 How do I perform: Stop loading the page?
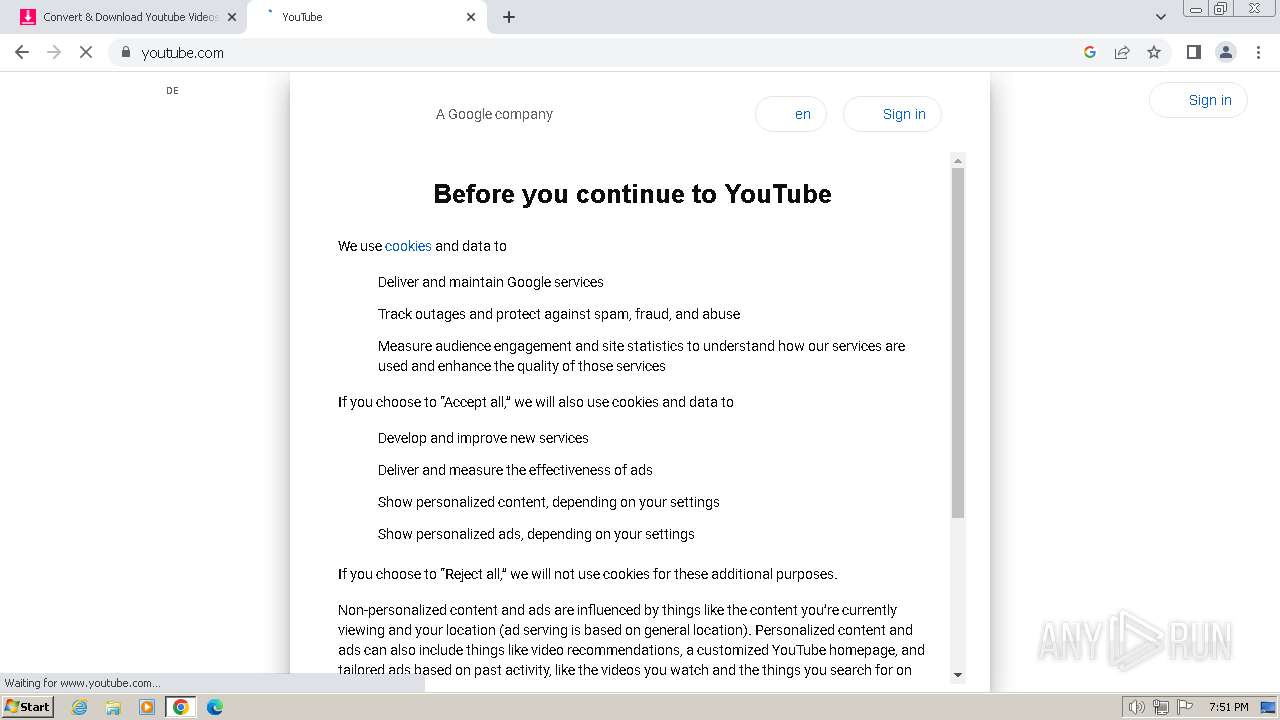click(86, 52)
